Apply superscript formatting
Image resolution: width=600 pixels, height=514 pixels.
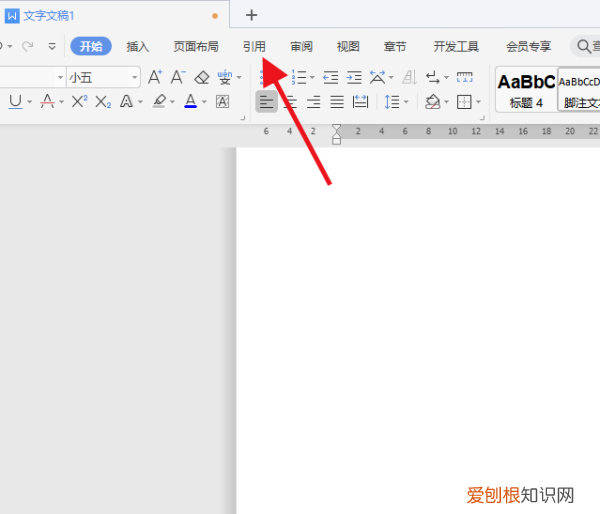pyautogui.click(x=79, y=101)
